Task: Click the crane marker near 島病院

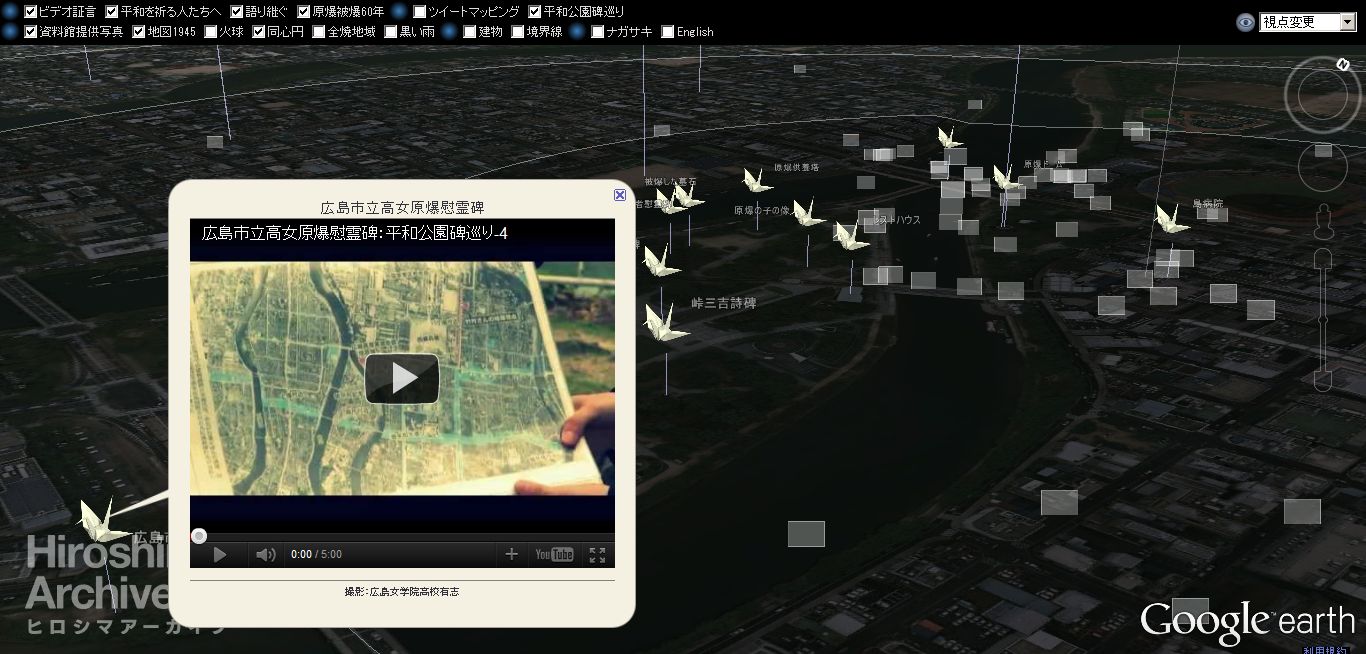Action: [1172, 219]
